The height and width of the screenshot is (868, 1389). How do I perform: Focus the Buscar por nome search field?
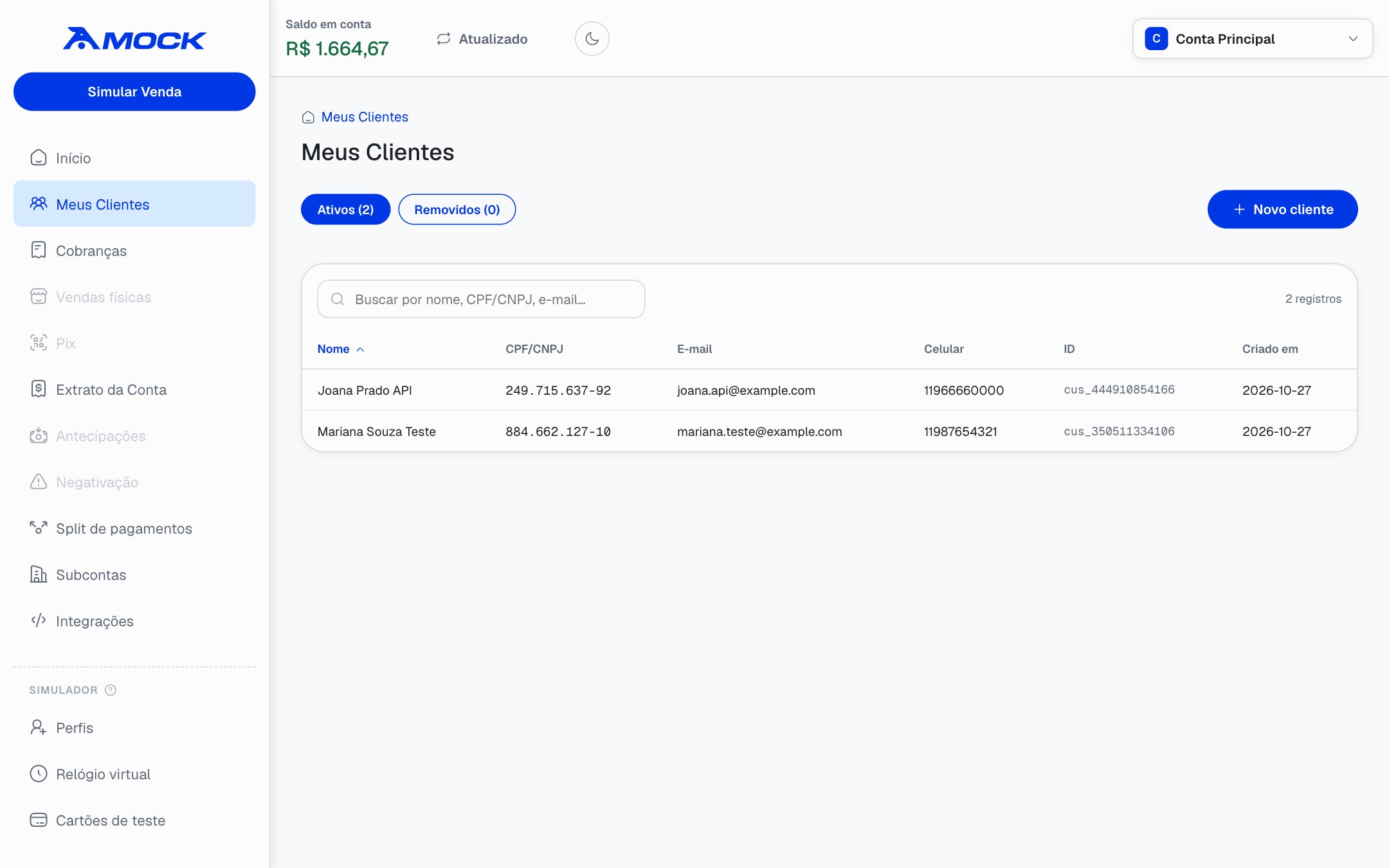pos(481,299)
